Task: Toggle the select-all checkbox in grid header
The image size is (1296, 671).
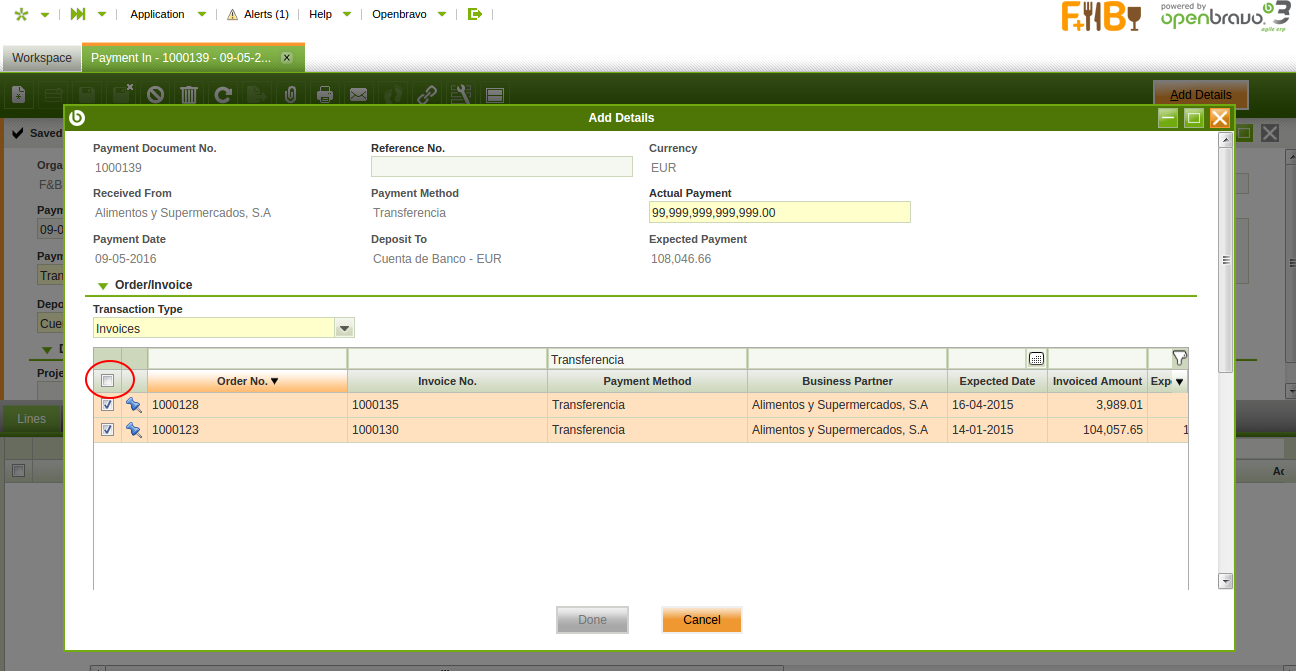Action: coord(108,381)
